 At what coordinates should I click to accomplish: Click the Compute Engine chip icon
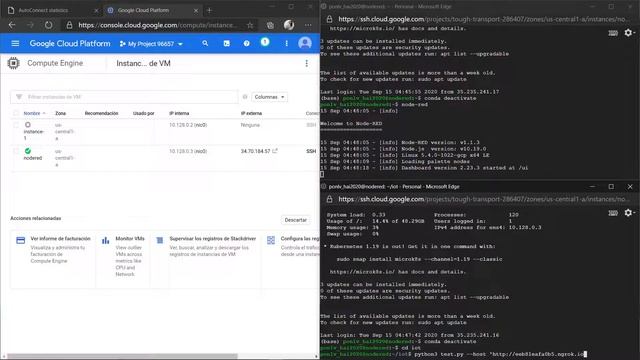[x=13, y=63]
